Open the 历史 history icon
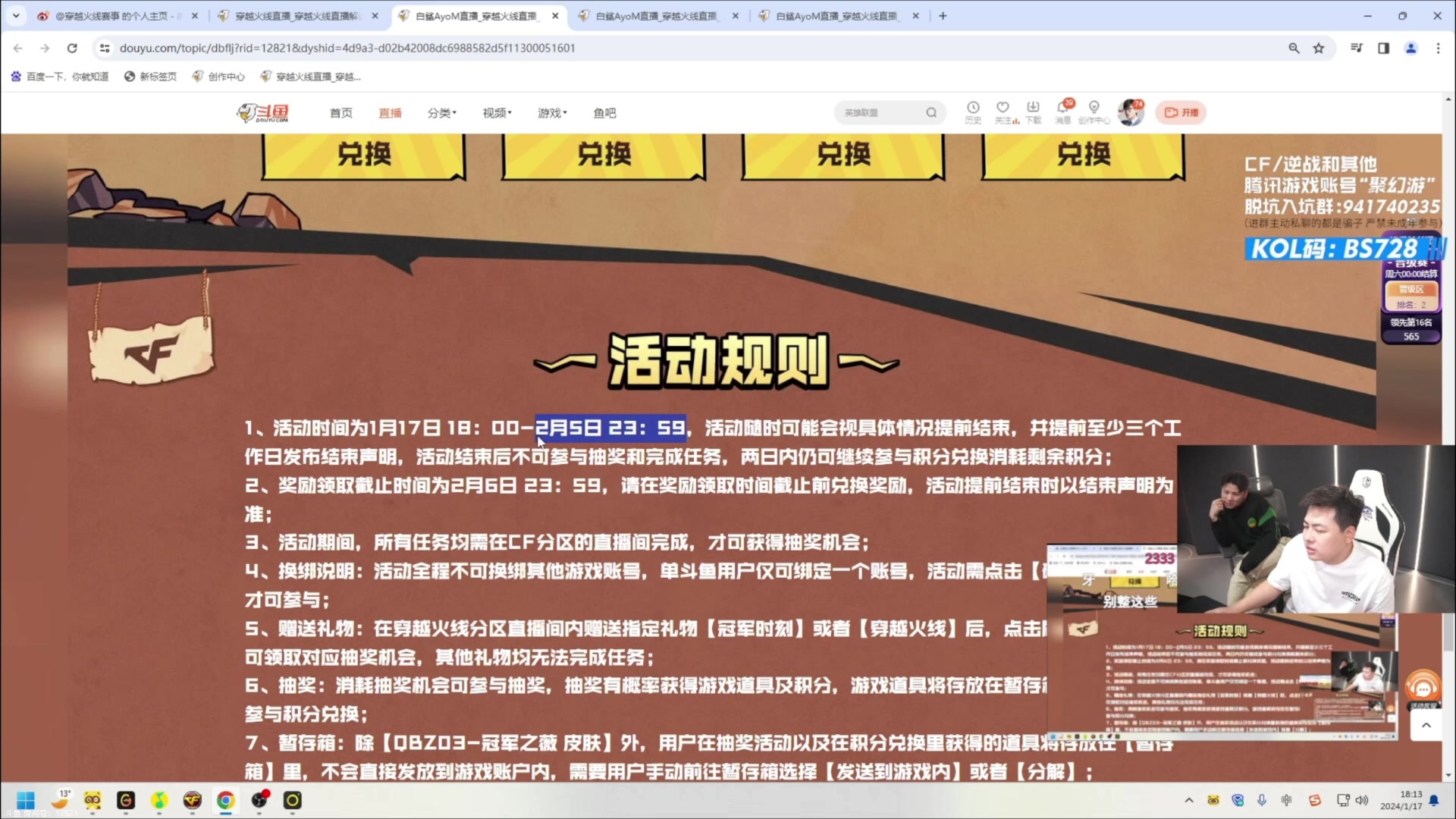 click(973, 108)
